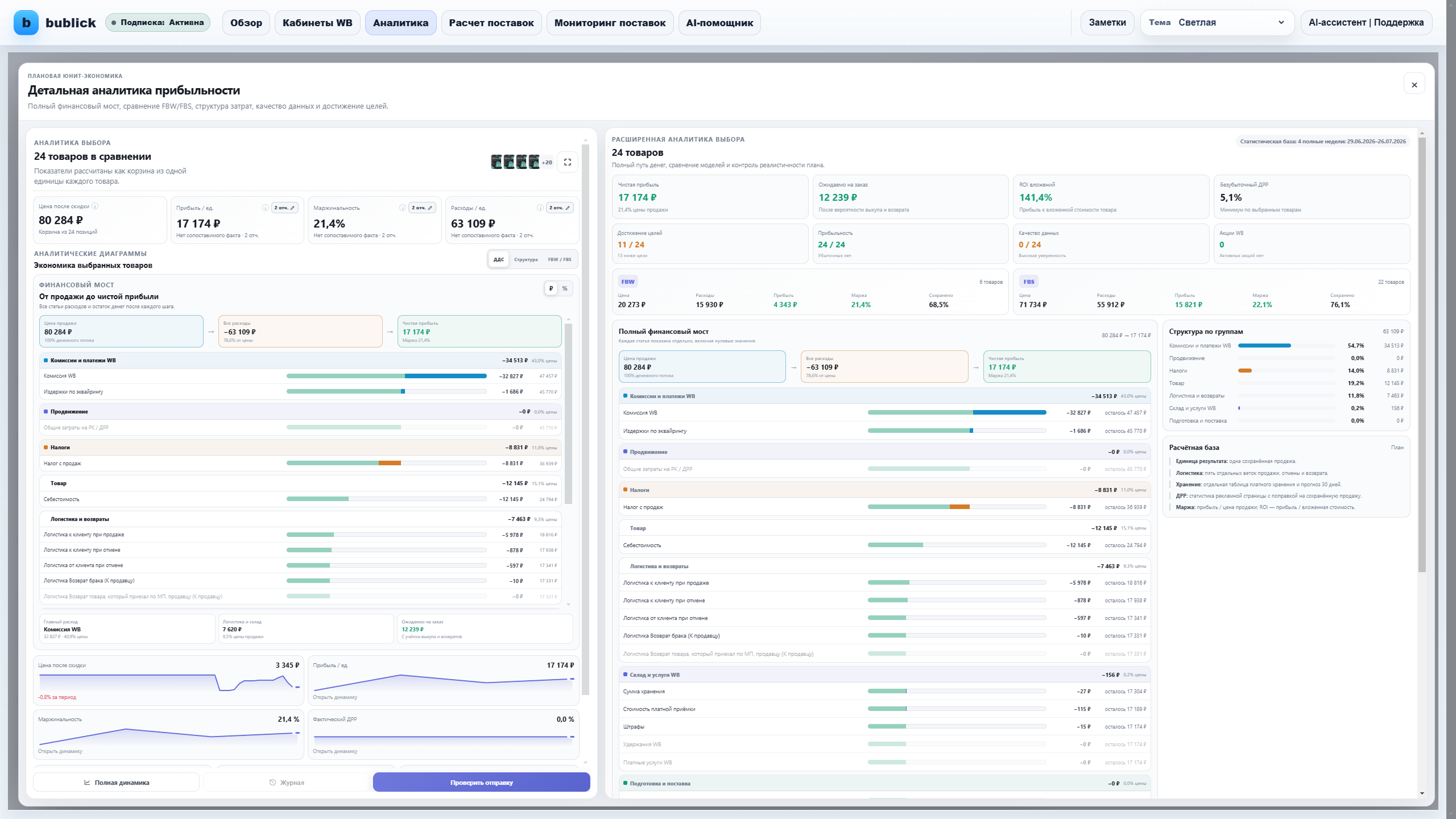The image size is (1456, 819).
Task: Click the chart icon in Полная динамика
Action: (87, 783)
